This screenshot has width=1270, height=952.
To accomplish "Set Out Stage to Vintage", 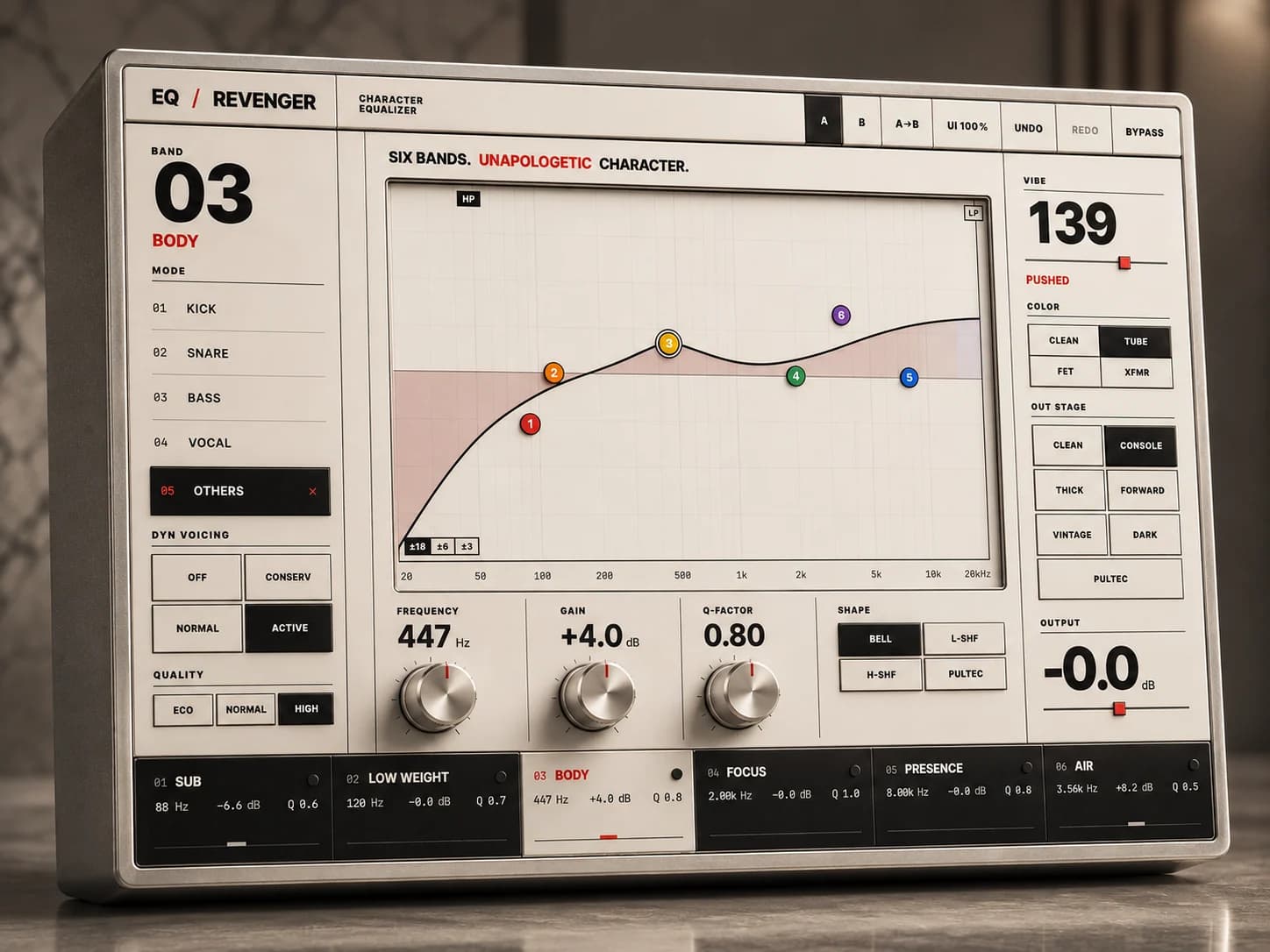I will 1072,535.
